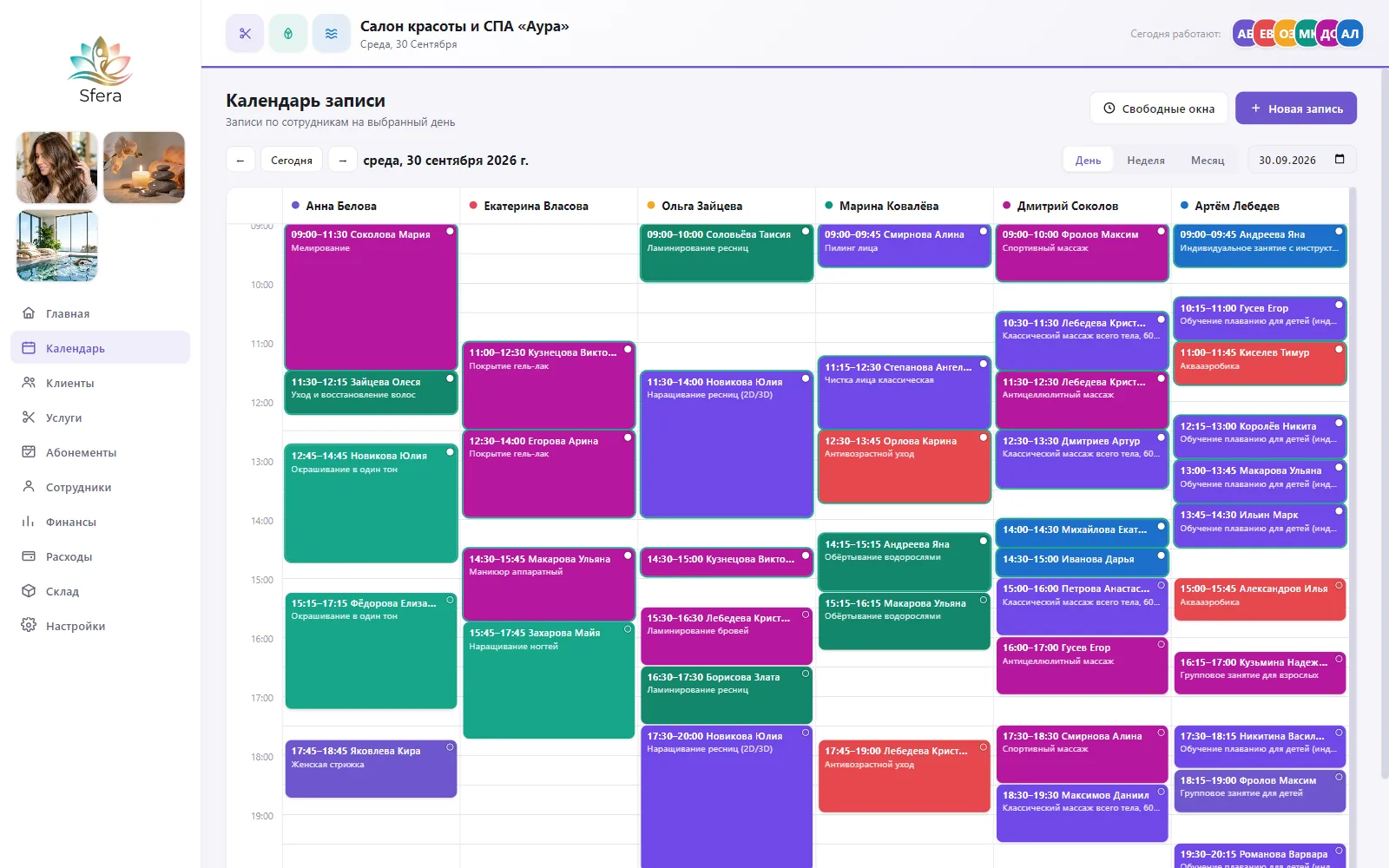Screen dimensions: 1389x868
Task: Open Сотрудники person icon
Action: pyautogui.click(x=29, y=487)
